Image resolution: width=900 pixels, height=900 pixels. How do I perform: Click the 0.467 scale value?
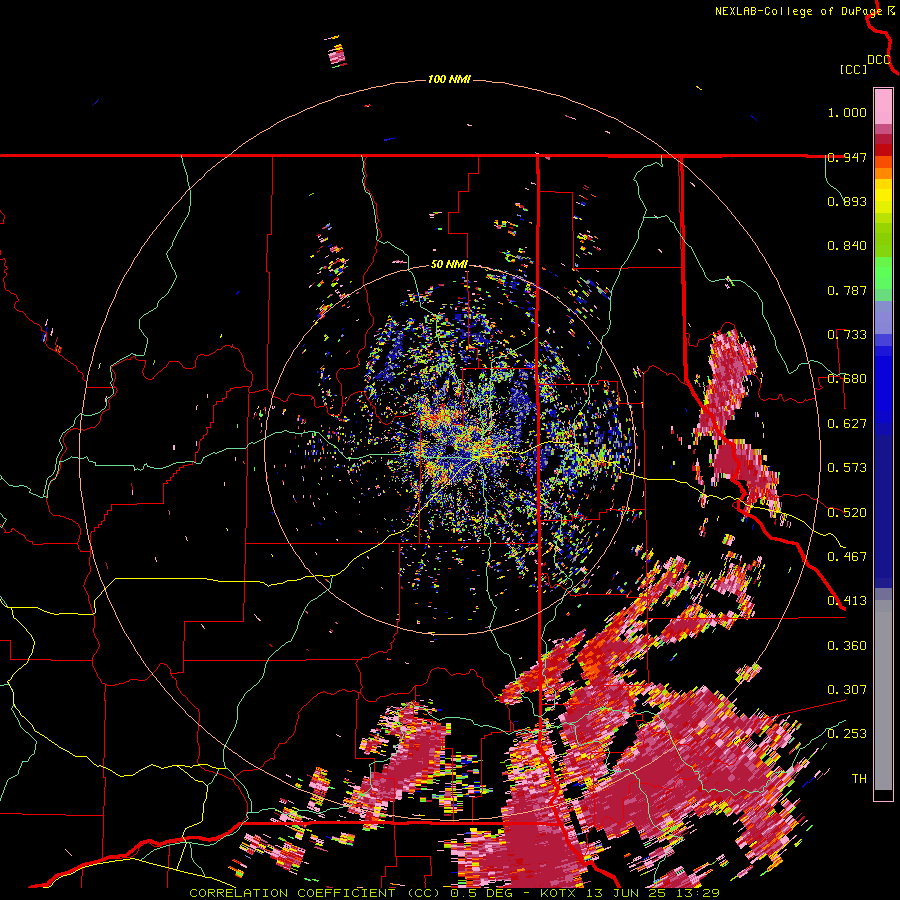coord(847,556)
